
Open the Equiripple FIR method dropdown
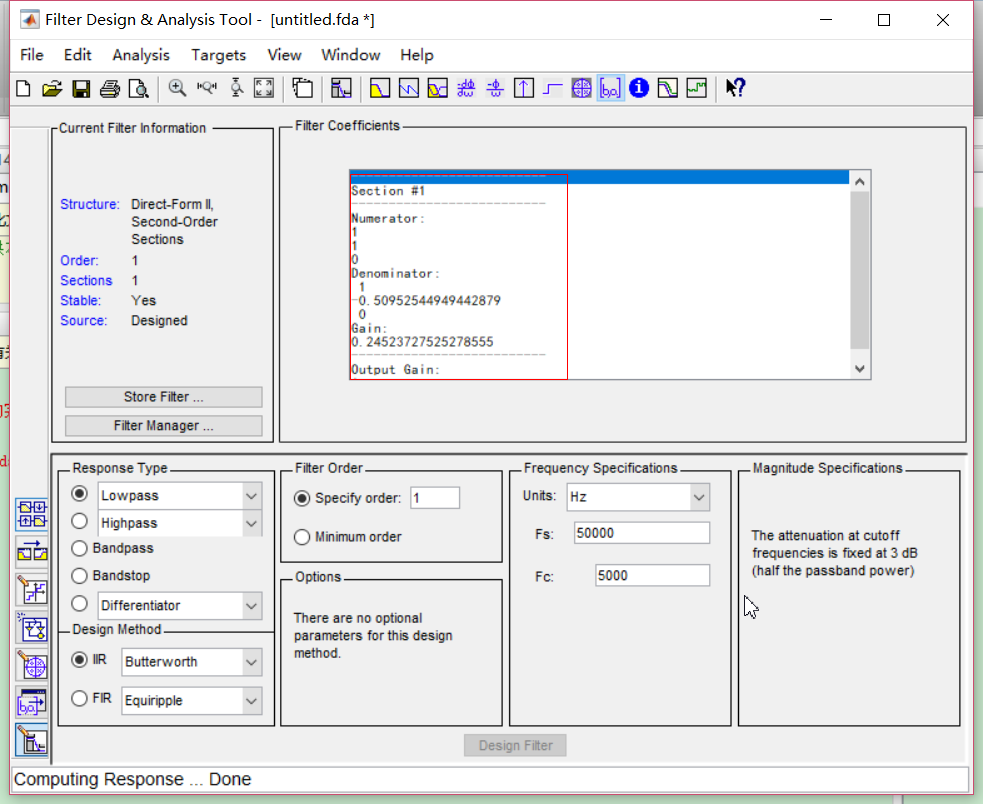[x=251, y=701]
